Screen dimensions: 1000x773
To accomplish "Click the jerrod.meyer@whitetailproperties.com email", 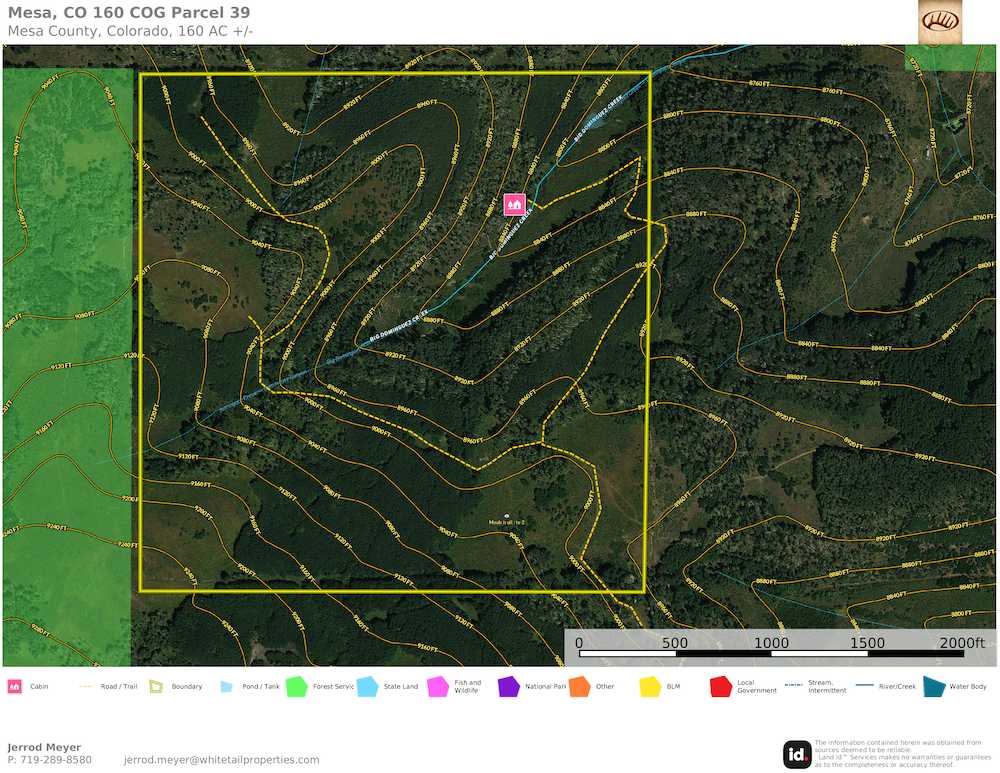I will click(221, 760).
